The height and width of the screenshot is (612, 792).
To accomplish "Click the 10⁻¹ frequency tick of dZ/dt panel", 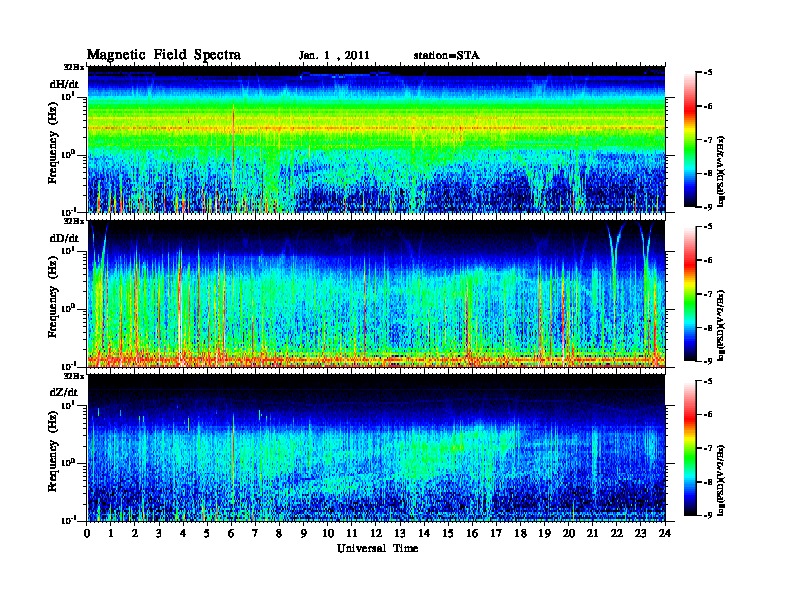I will click(x=68, y=521).
